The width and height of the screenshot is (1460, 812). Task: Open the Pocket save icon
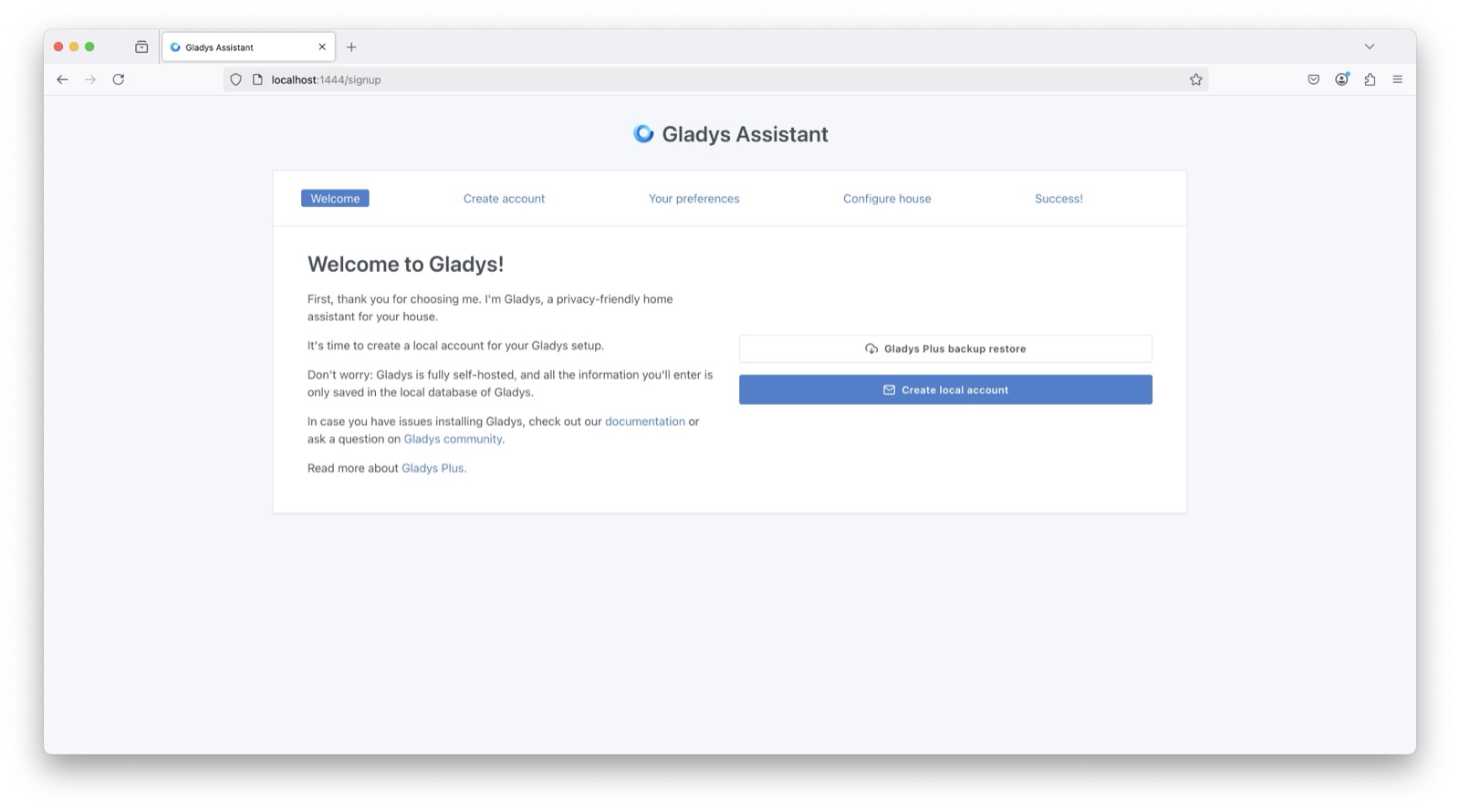pyautogui.click(x=1313, y=79)
